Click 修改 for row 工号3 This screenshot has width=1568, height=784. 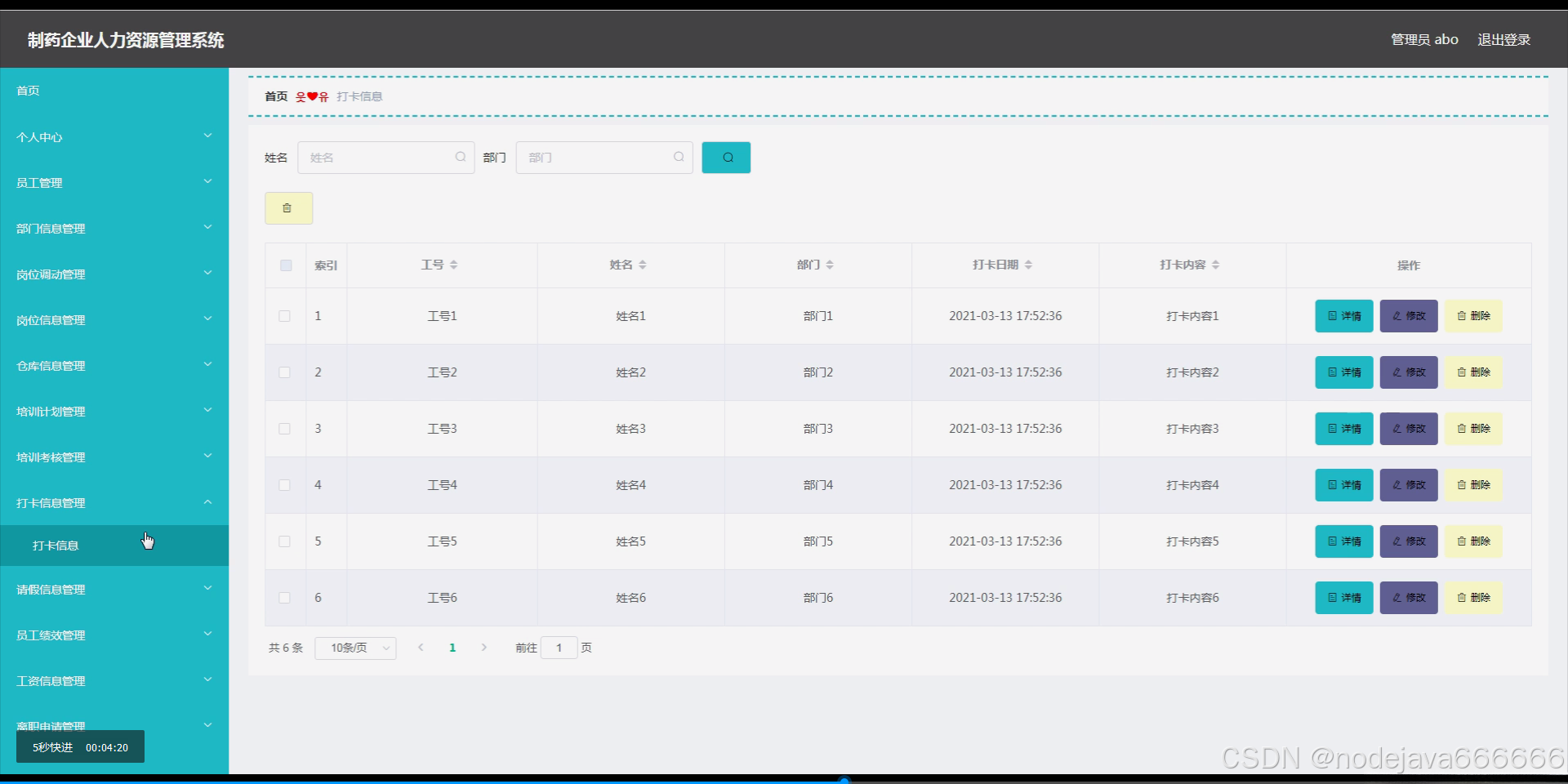1409,429
